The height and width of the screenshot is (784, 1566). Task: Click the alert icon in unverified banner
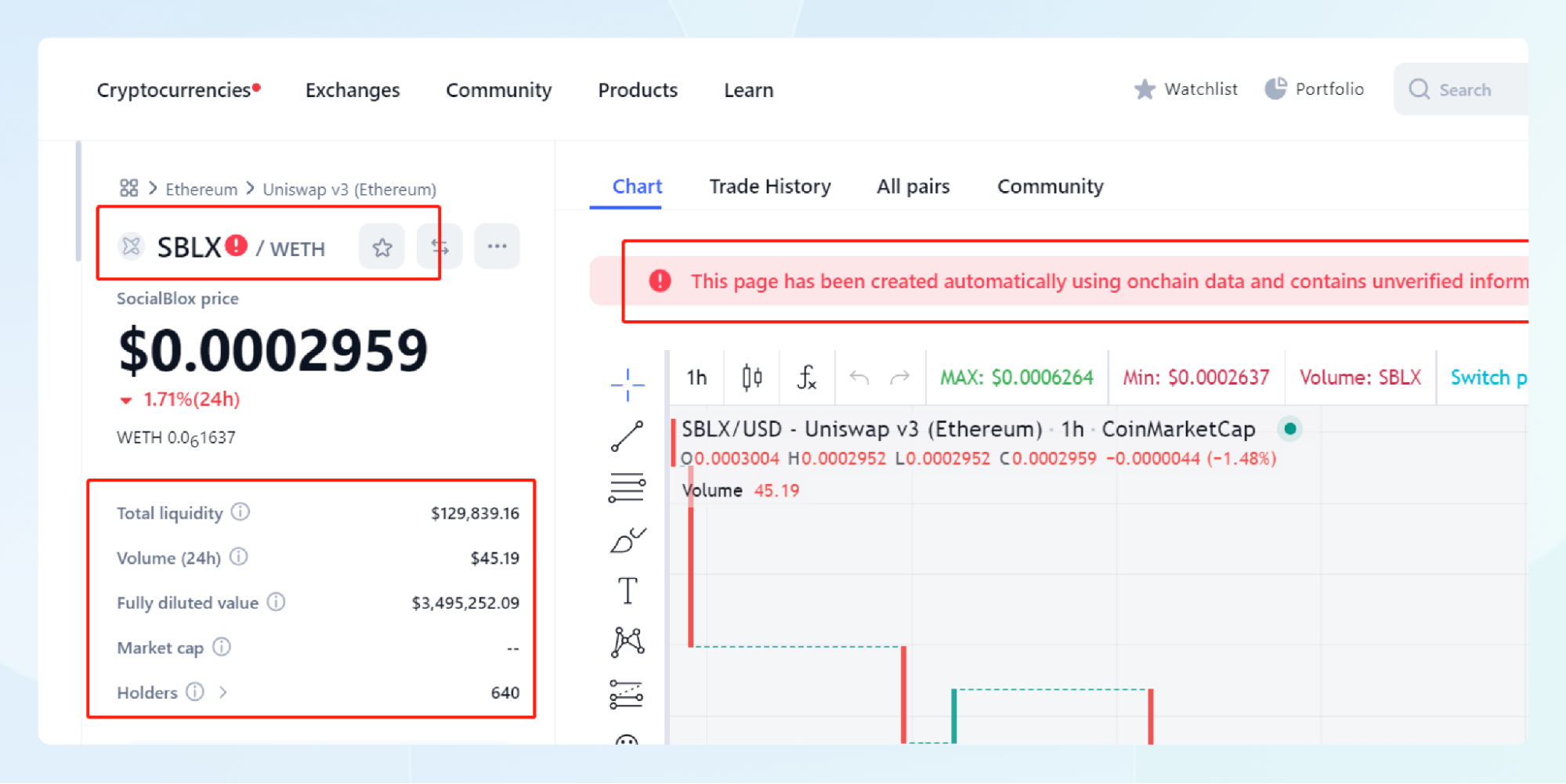pos(660,280)
